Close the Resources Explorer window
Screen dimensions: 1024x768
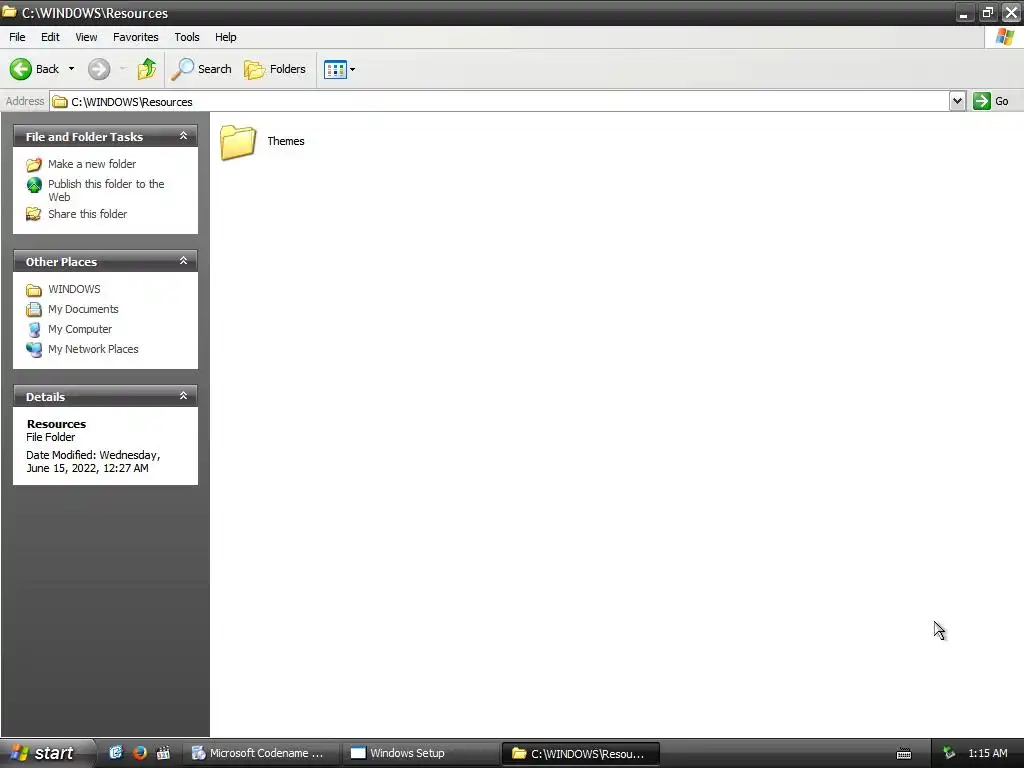[1011, 12]
